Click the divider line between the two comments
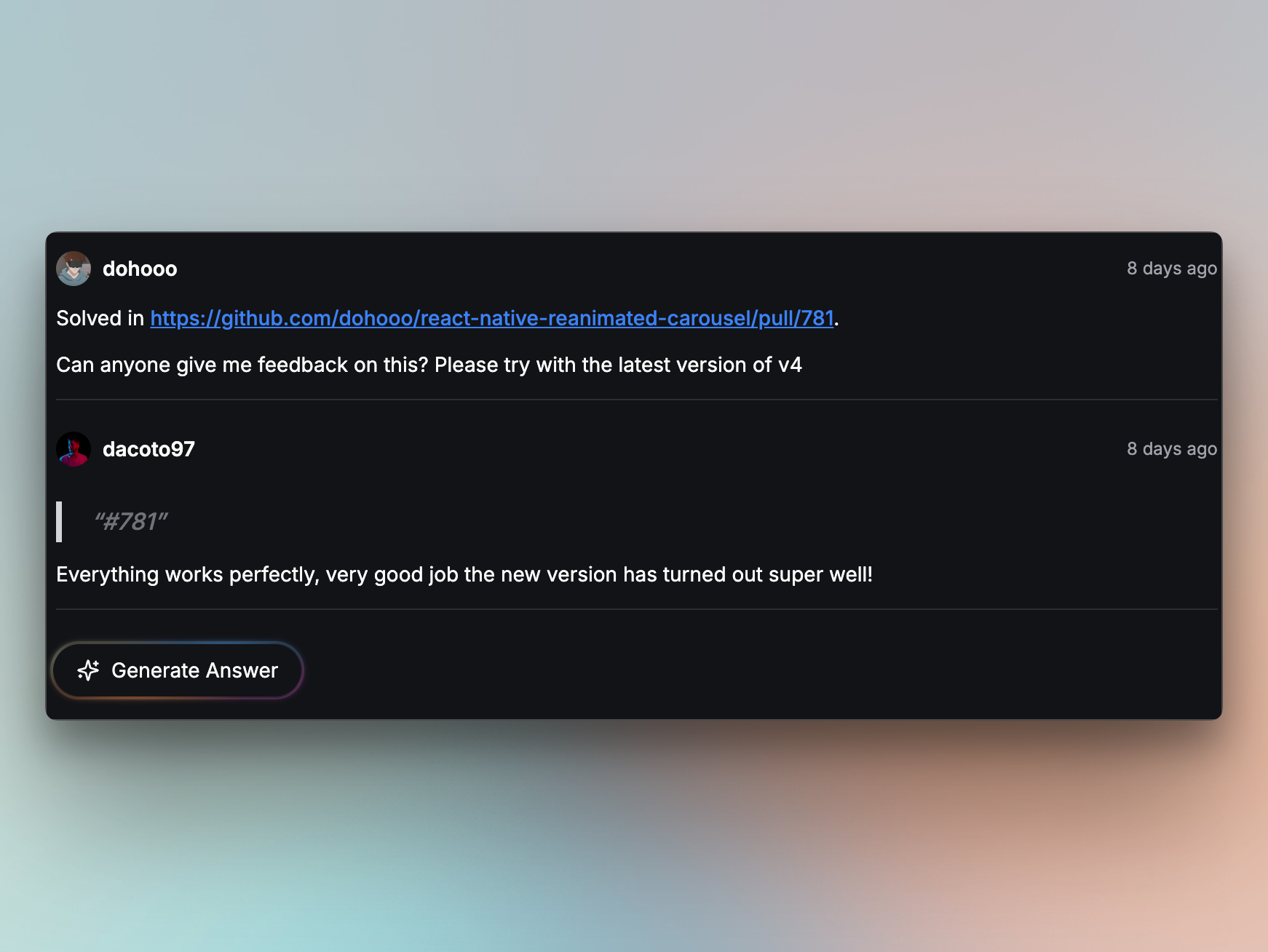The height and width of the screenshot is (952, 1268). pos(636,400)
